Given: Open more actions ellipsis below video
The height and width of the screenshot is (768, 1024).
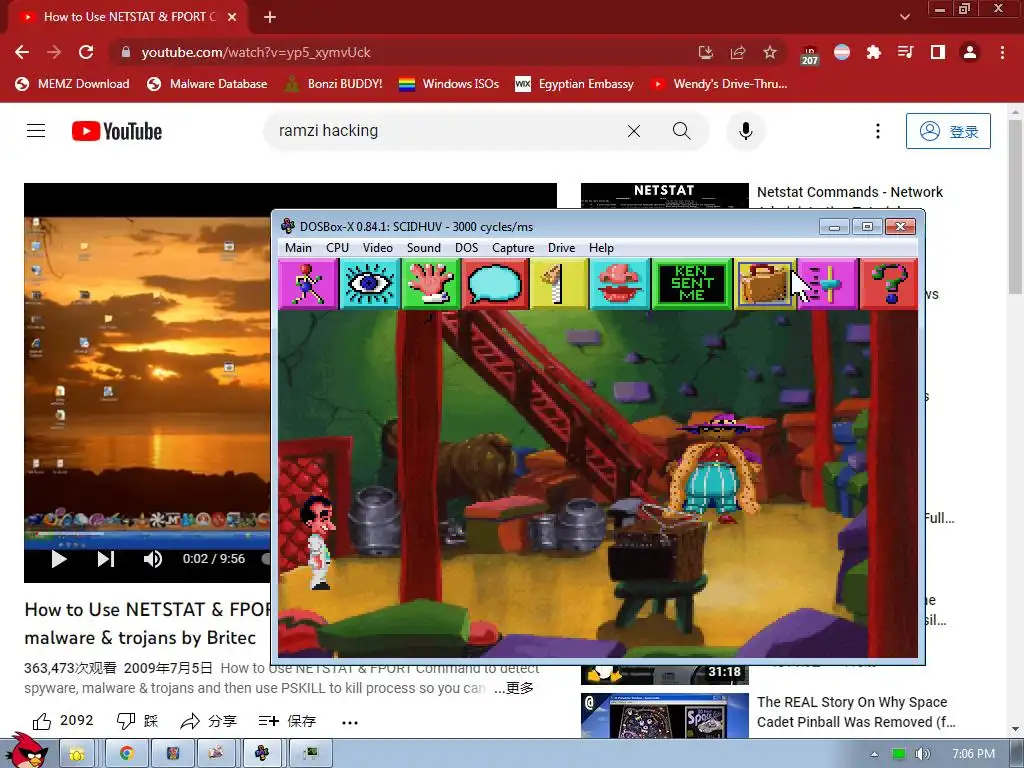Looking at the screenshot, I should (349, 722).
